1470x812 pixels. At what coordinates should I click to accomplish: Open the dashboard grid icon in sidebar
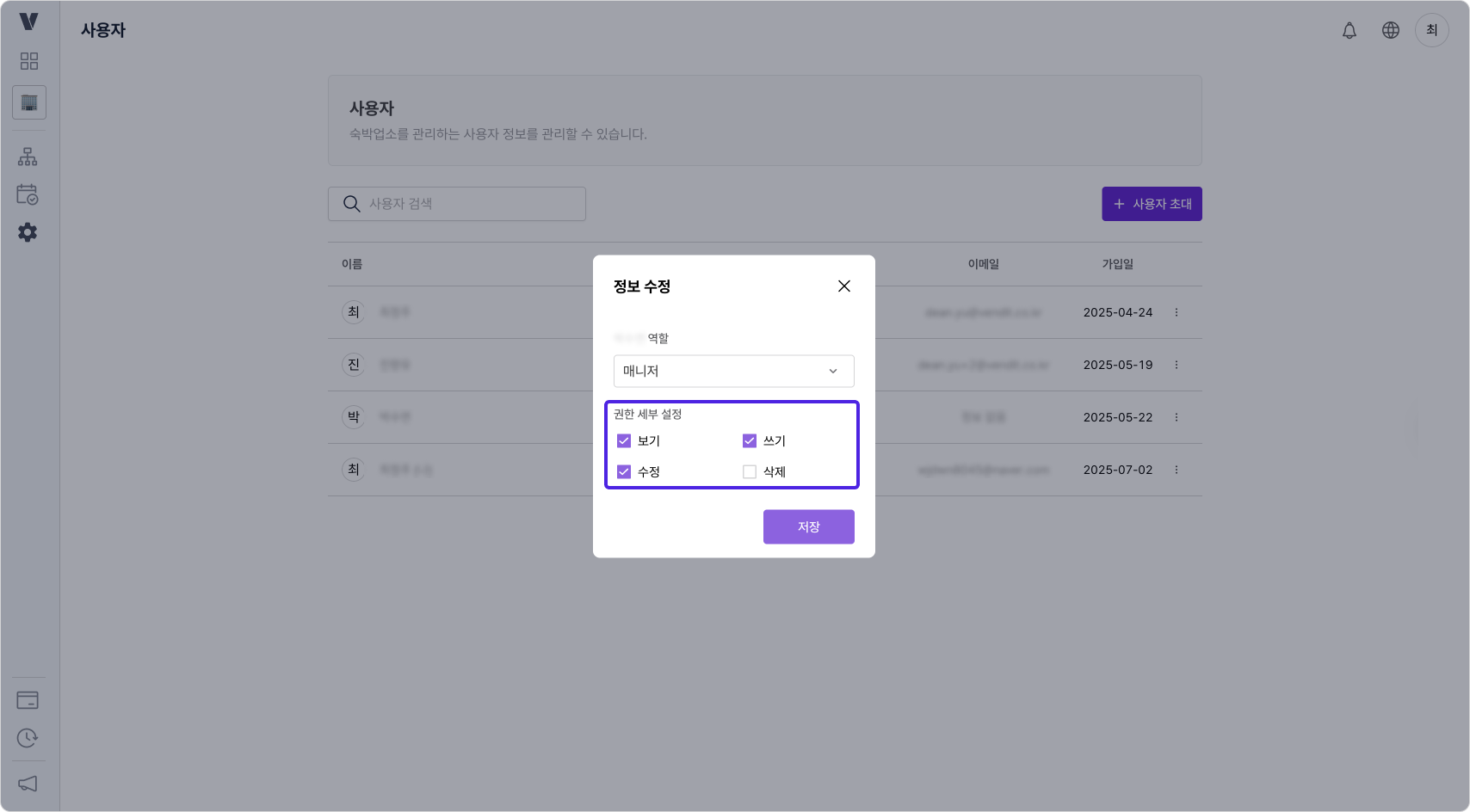click(x=28, y=60)
